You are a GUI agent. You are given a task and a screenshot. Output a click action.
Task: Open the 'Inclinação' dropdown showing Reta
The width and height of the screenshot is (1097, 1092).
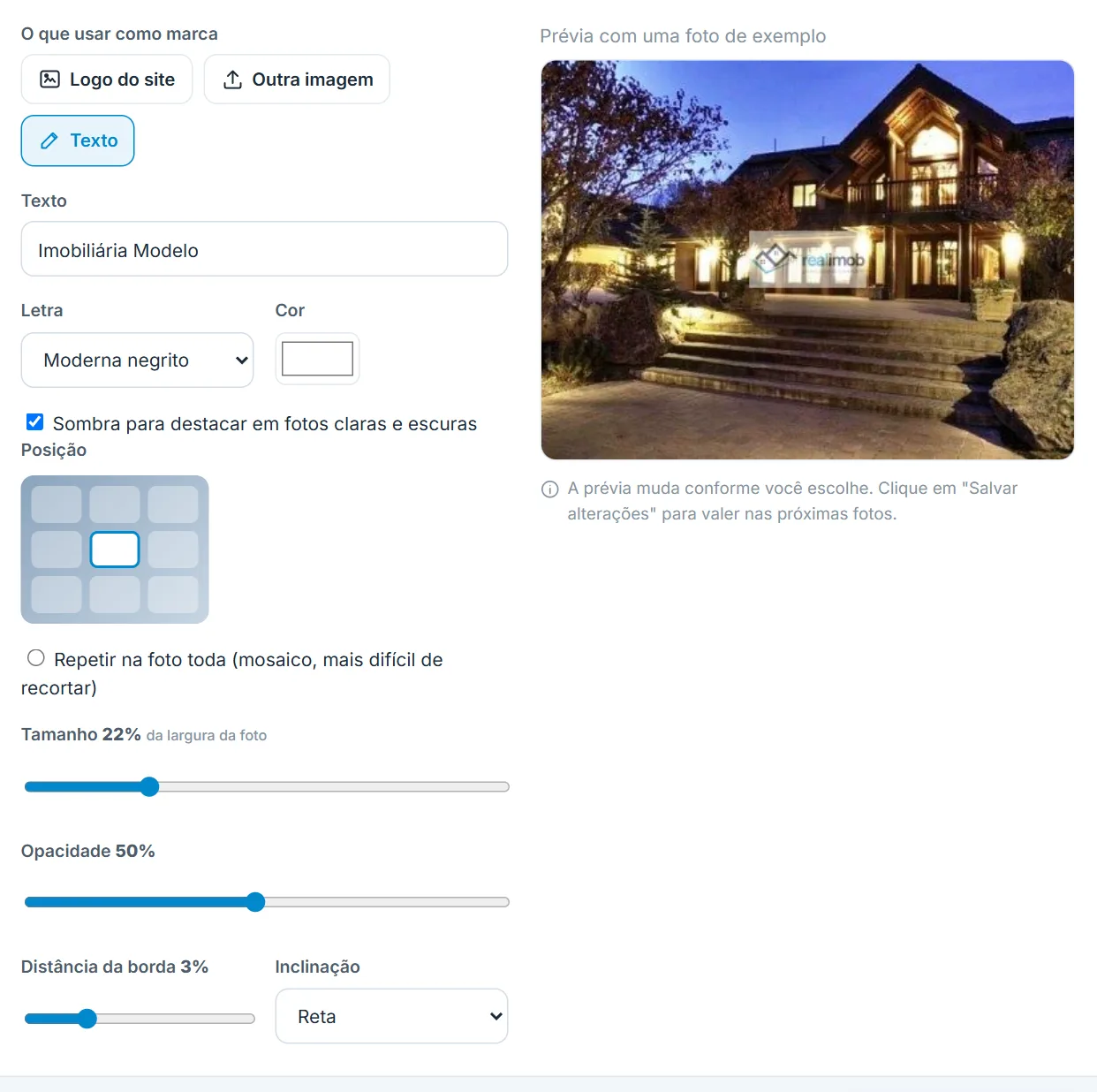[x=391, y=1016]
